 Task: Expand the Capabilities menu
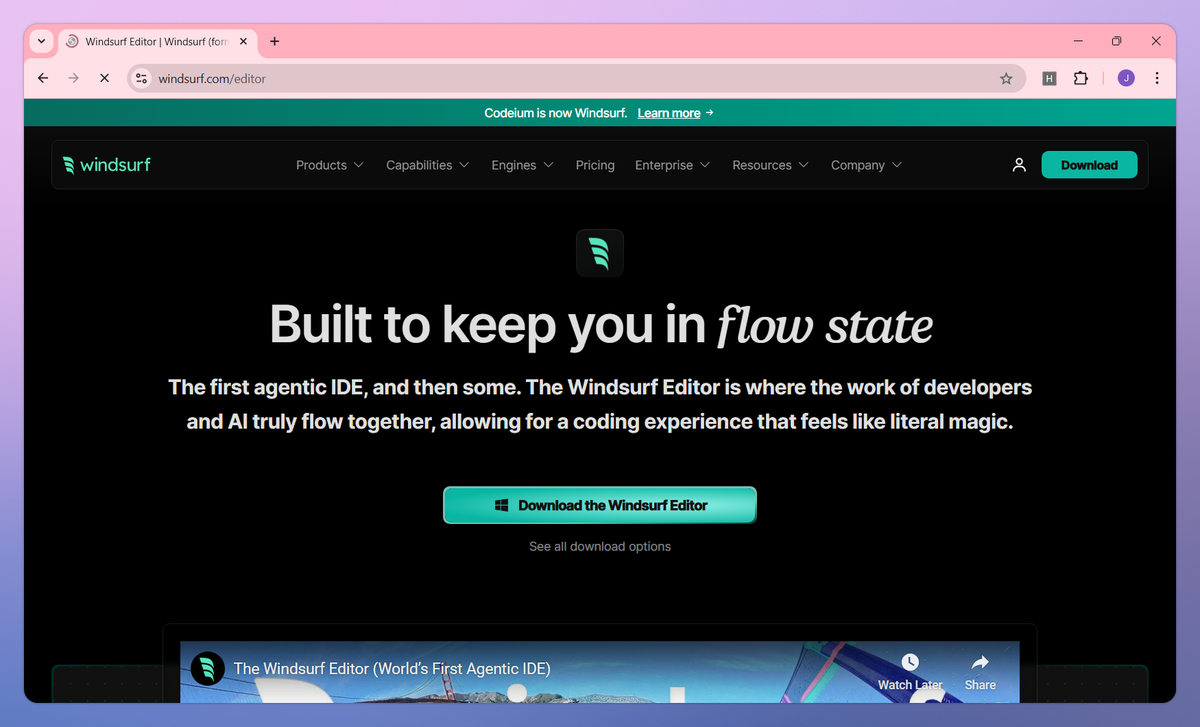pos(428,165)
